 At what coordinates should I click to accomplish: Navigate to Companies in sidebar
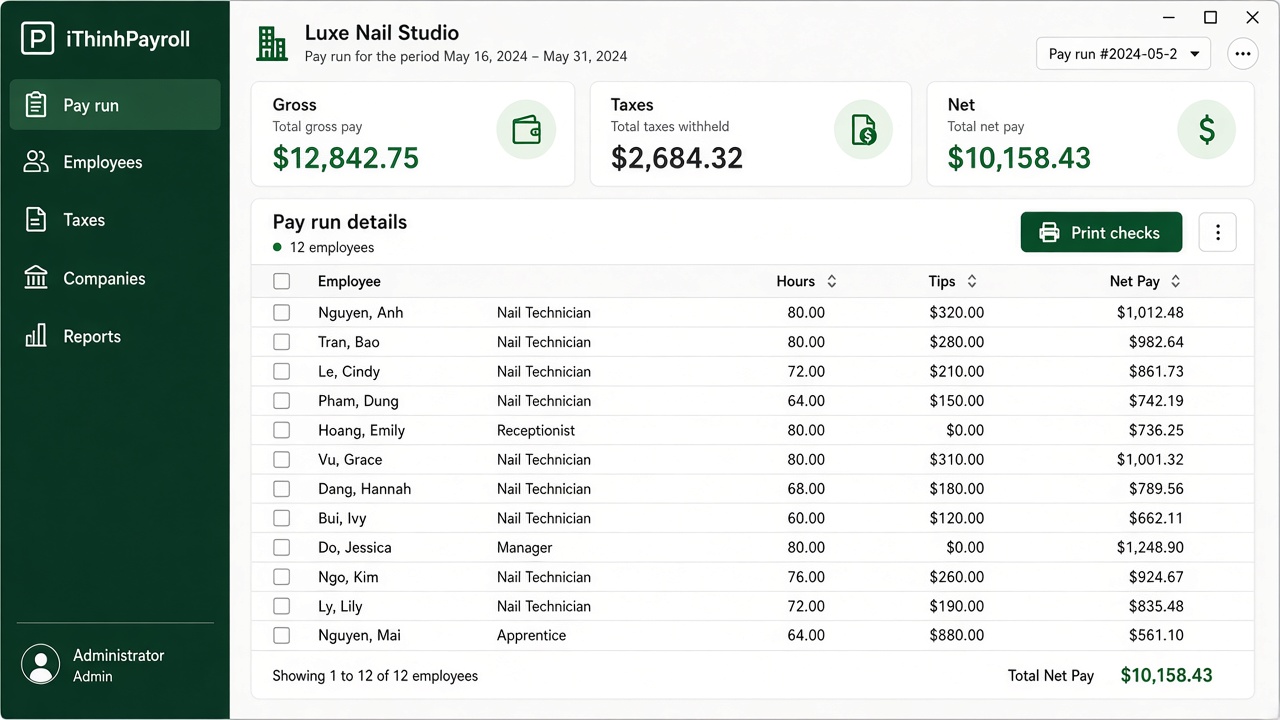point(115,278)
